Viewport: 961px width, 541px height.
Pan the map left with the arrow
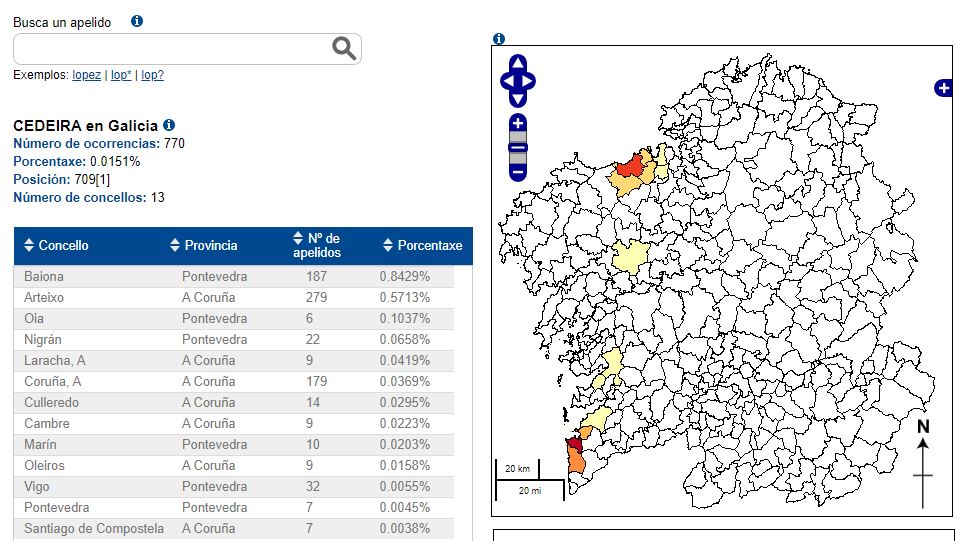point(505,82)
